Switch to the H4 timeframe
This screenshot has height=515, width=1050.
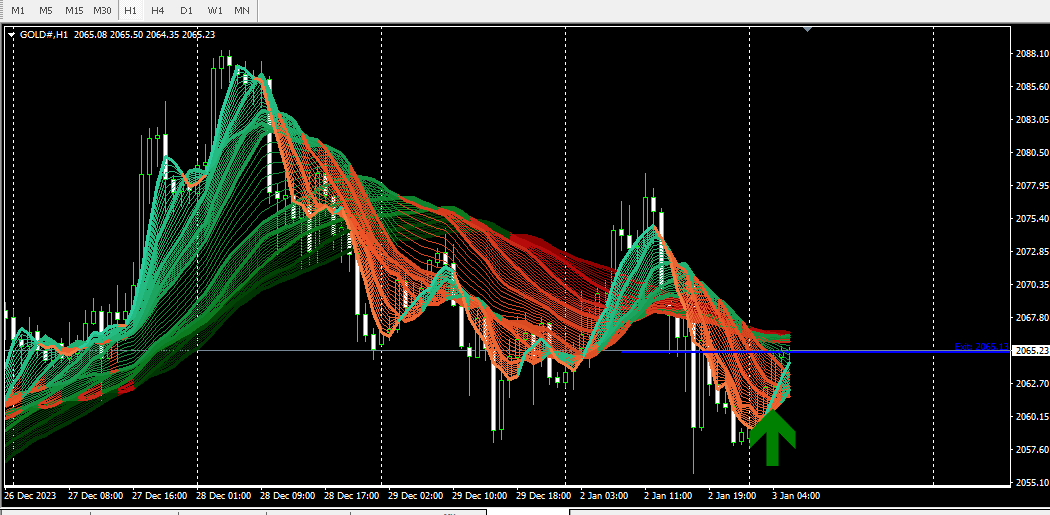coord(158,10)
